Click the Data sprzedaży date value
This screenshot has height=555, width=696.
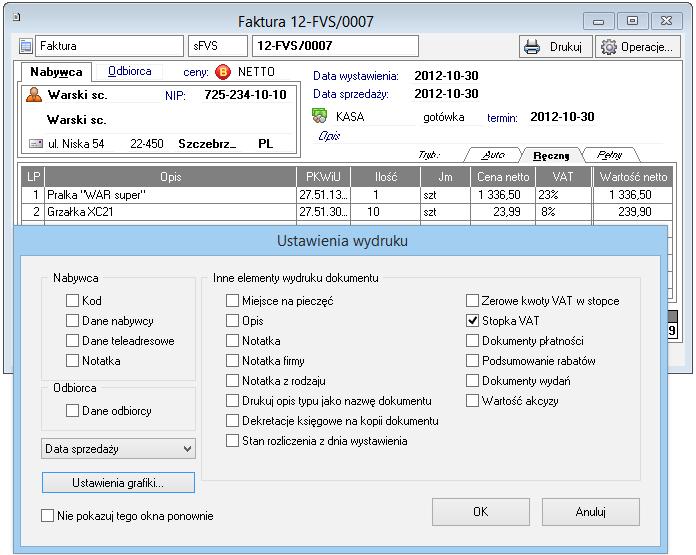(446, 94)
